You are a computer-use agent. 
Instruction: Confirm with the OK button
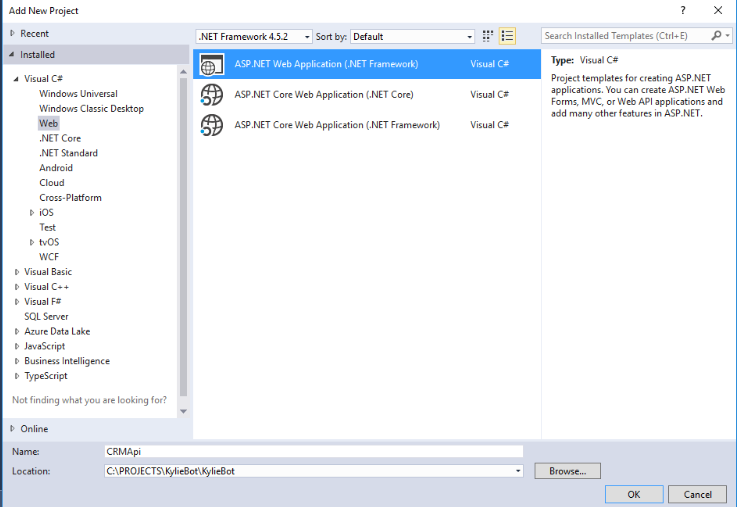point(634,494)
